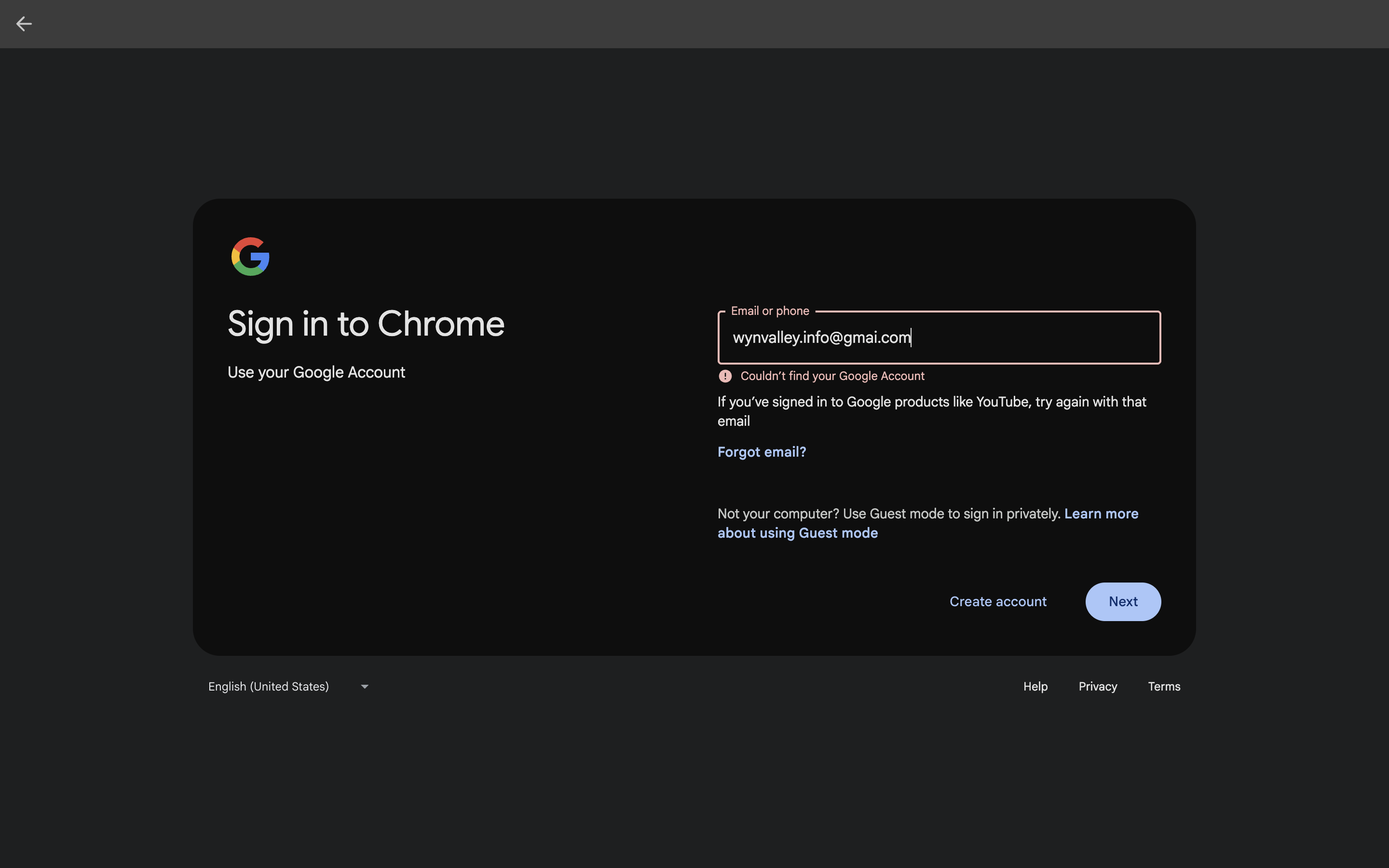The width and height of the screenshot is (1389, 868).
Task: Click the Use your Google Account subtitle
Action: (316, 372)
